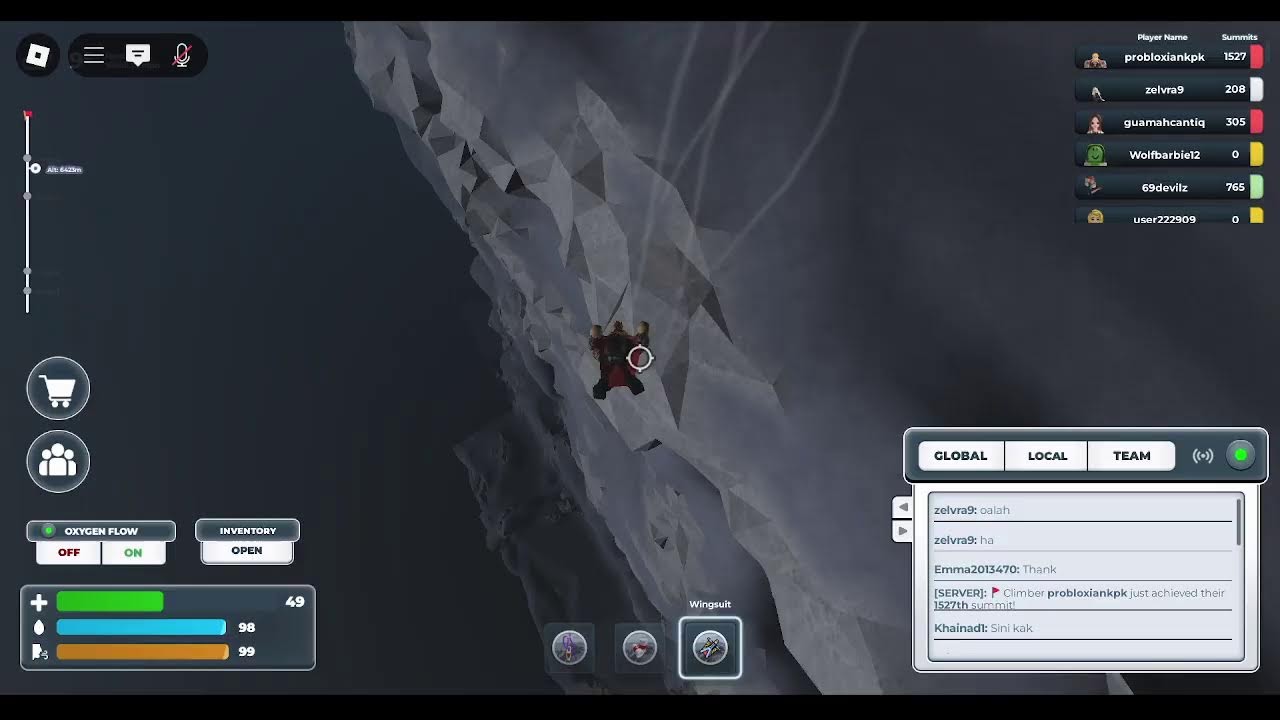Click the altitude marker on progress line
This screenshot has width=1280, height=720.
pos(35,168)
